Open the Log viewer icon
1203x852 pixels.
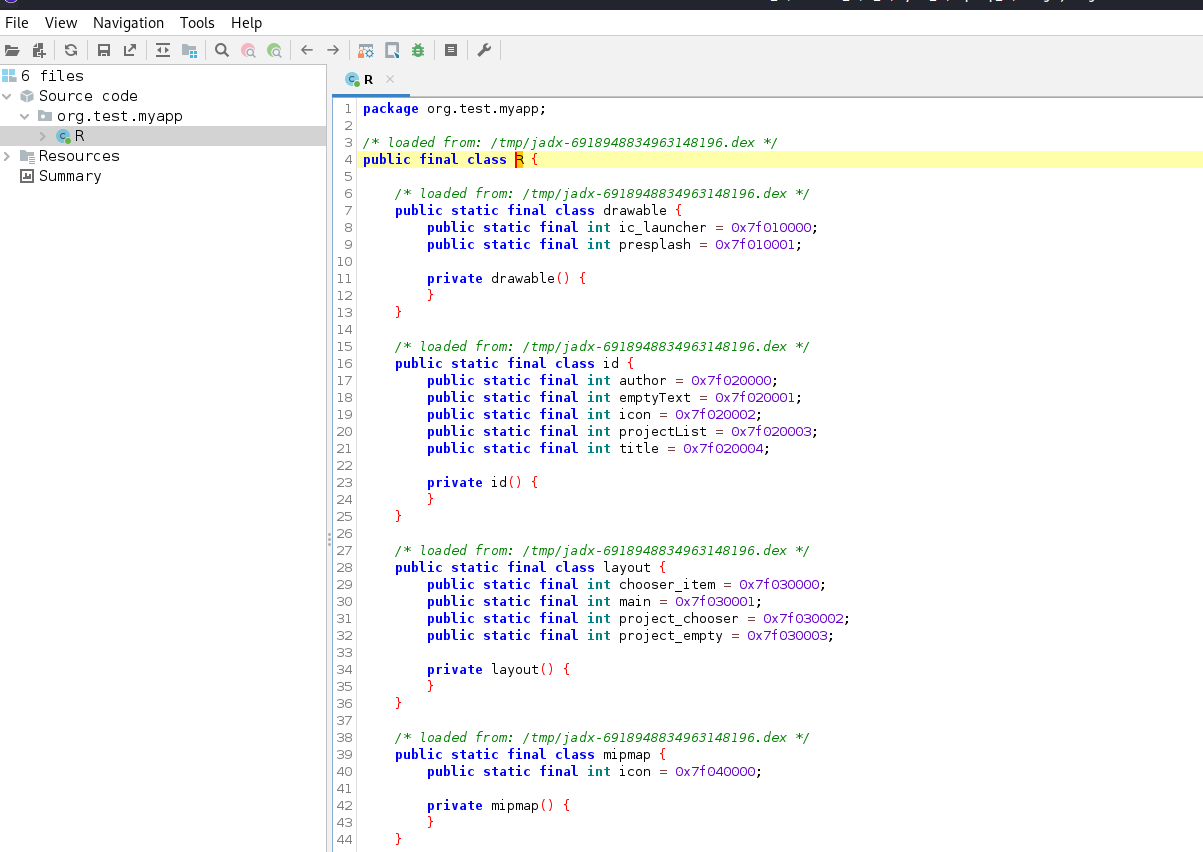pyautogui.click(x=451, y=50)
